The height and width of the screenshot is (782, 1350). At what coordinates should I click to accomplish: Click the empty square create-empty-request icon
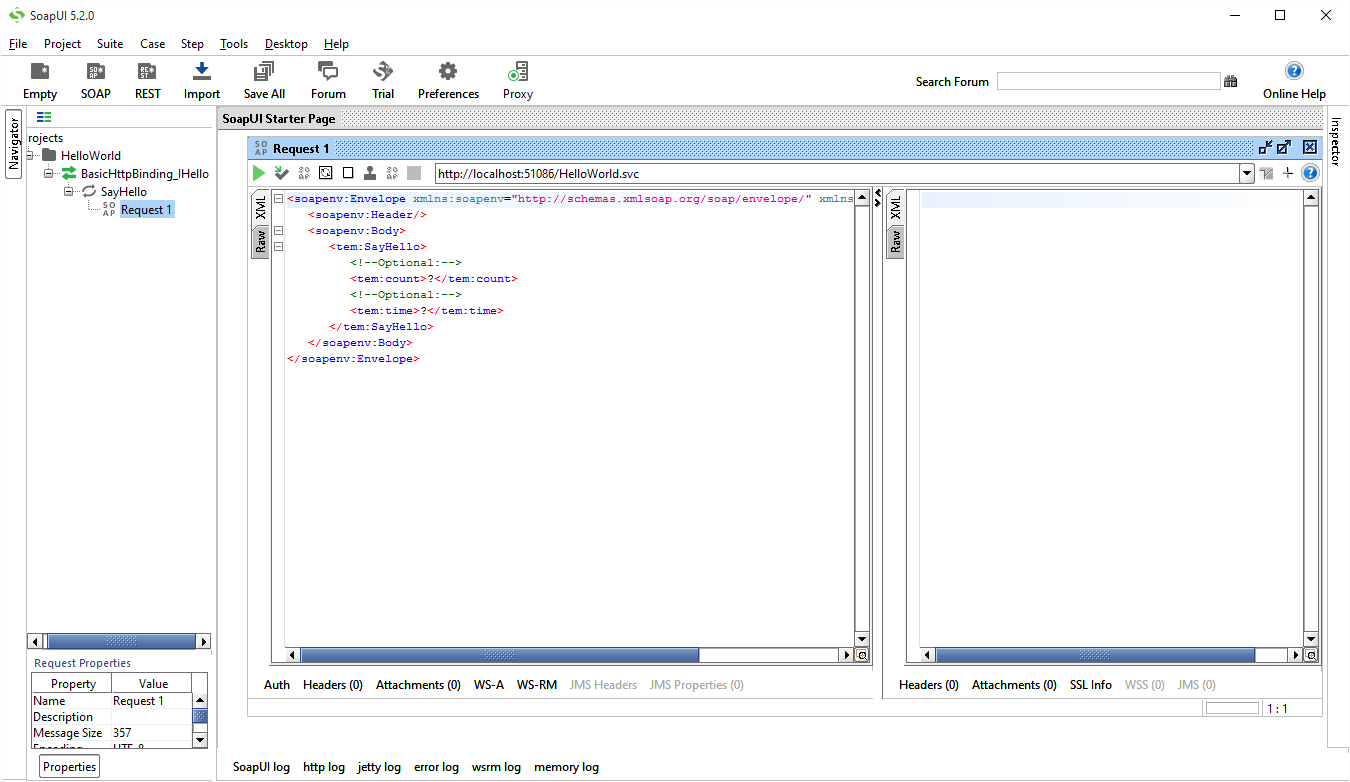(x=348, y=173)
